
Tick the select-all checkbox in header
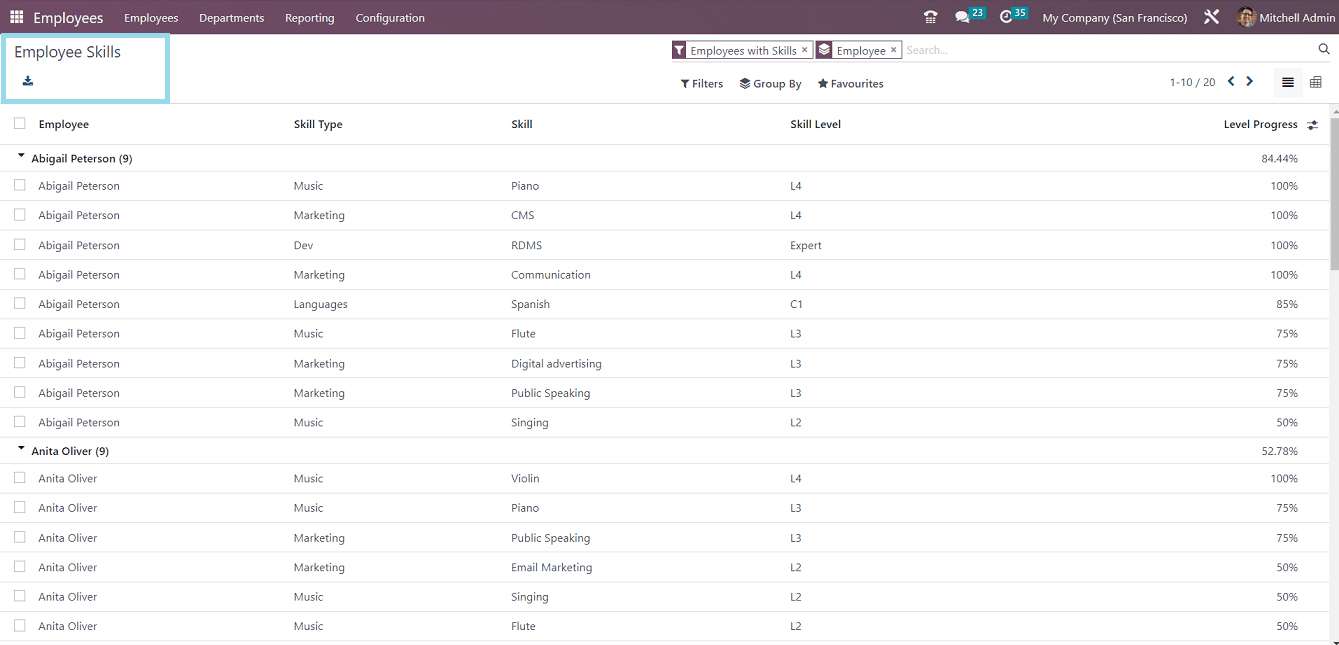[19, 123]
